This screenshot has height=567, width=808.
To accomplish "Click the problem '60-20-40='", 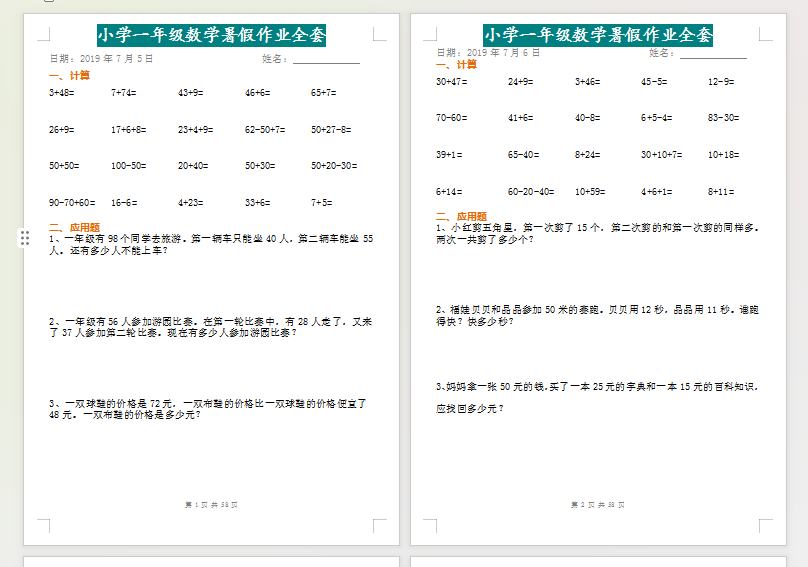I will click(531, 192).
